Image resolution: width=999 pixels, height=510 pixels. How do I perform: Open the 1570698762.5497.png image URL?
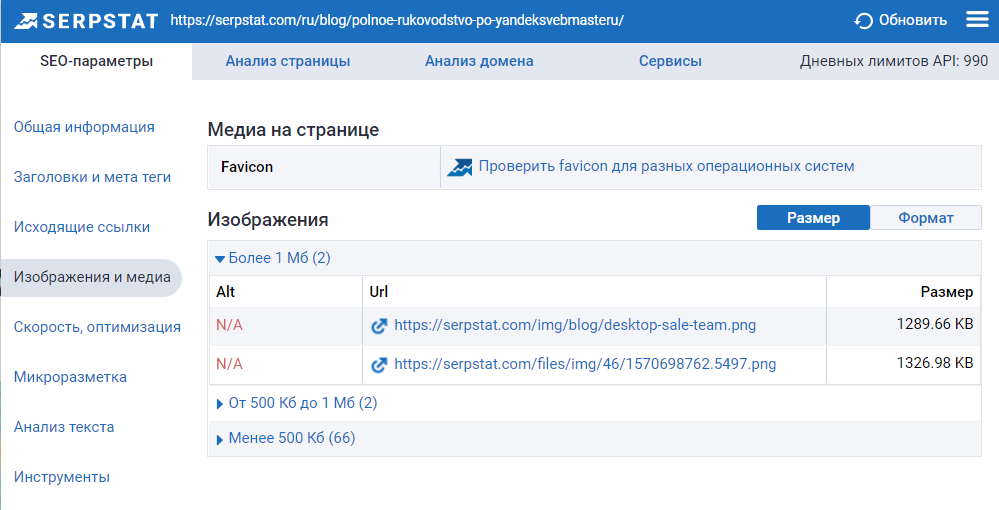(585, 364)
